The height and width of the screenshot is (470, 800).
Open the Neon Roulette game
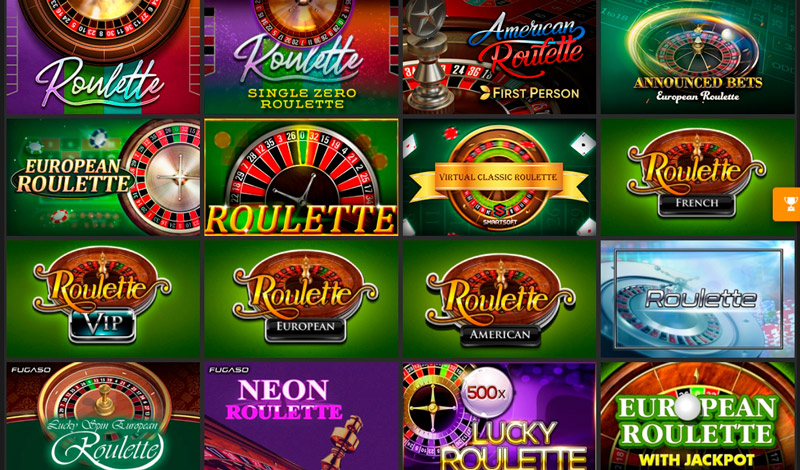coord(301,416)
